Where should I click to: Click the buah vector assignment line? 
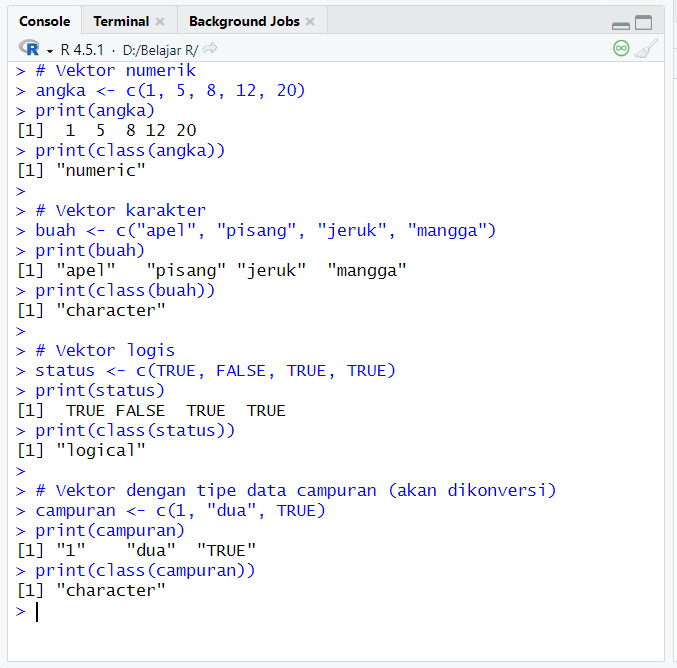265,230
